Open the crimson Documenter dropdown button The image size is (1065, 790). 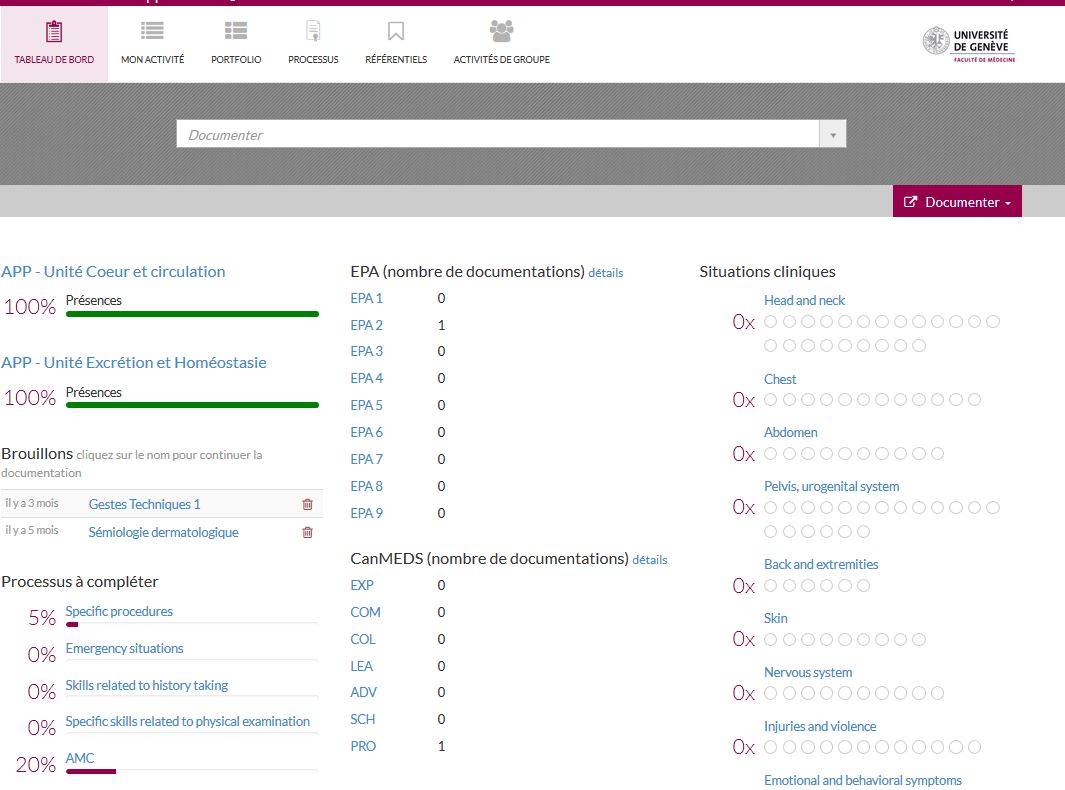[x=957, y=202]
